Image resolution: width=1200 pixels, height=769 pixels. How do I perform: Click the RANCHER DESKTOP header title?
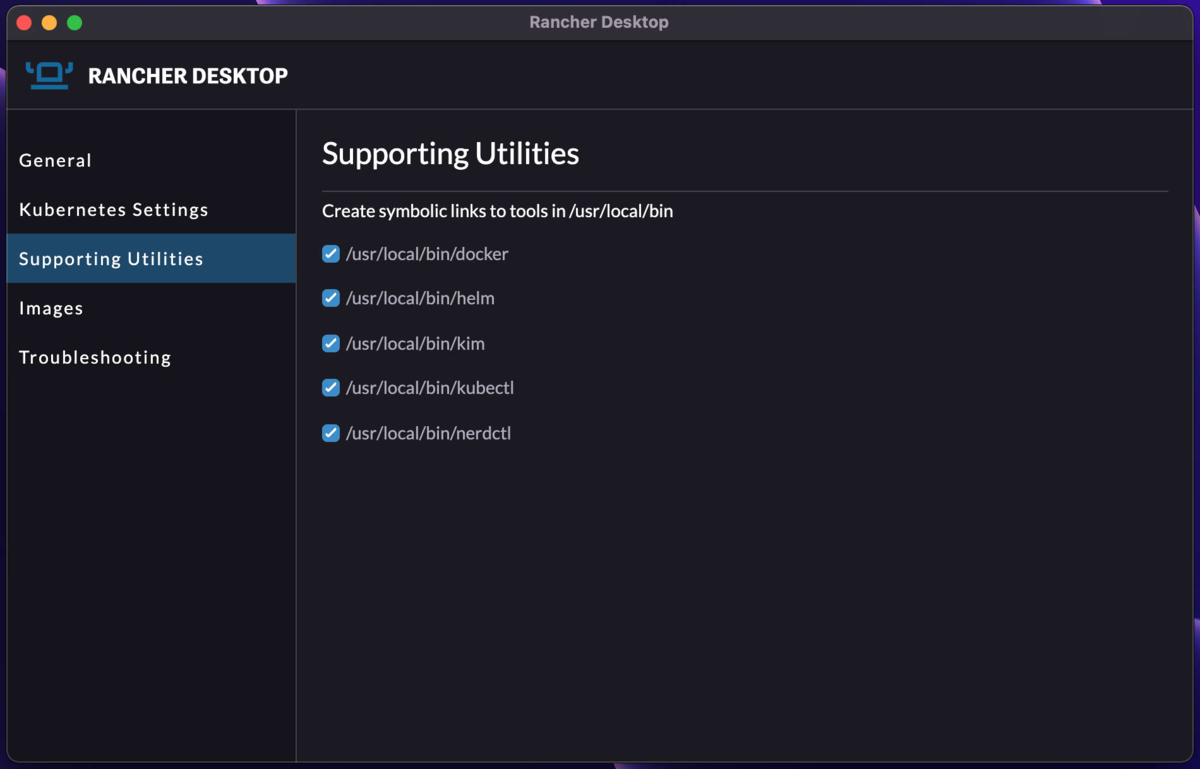pos(188,76)
